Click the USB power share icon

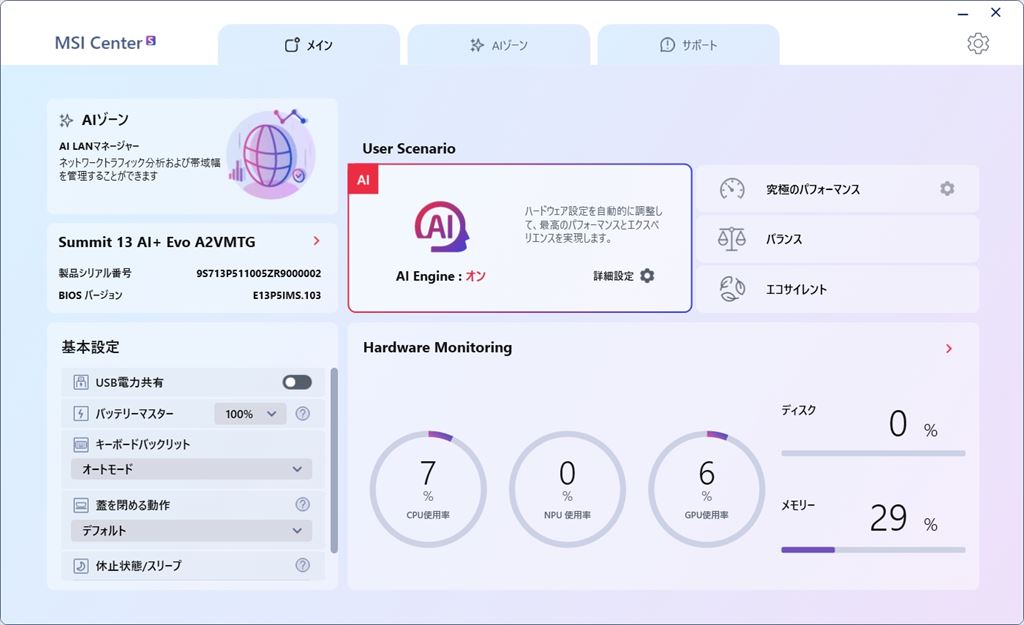click(x=81, y=383)
